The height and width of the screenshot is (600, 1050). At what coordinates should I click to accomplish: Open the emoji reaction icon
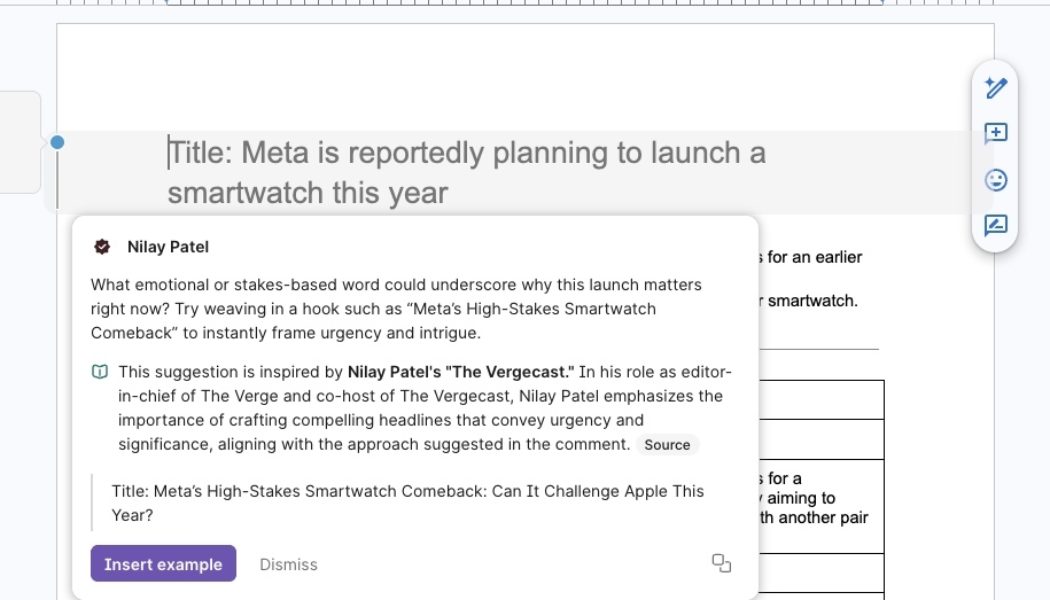click(995, 180)
